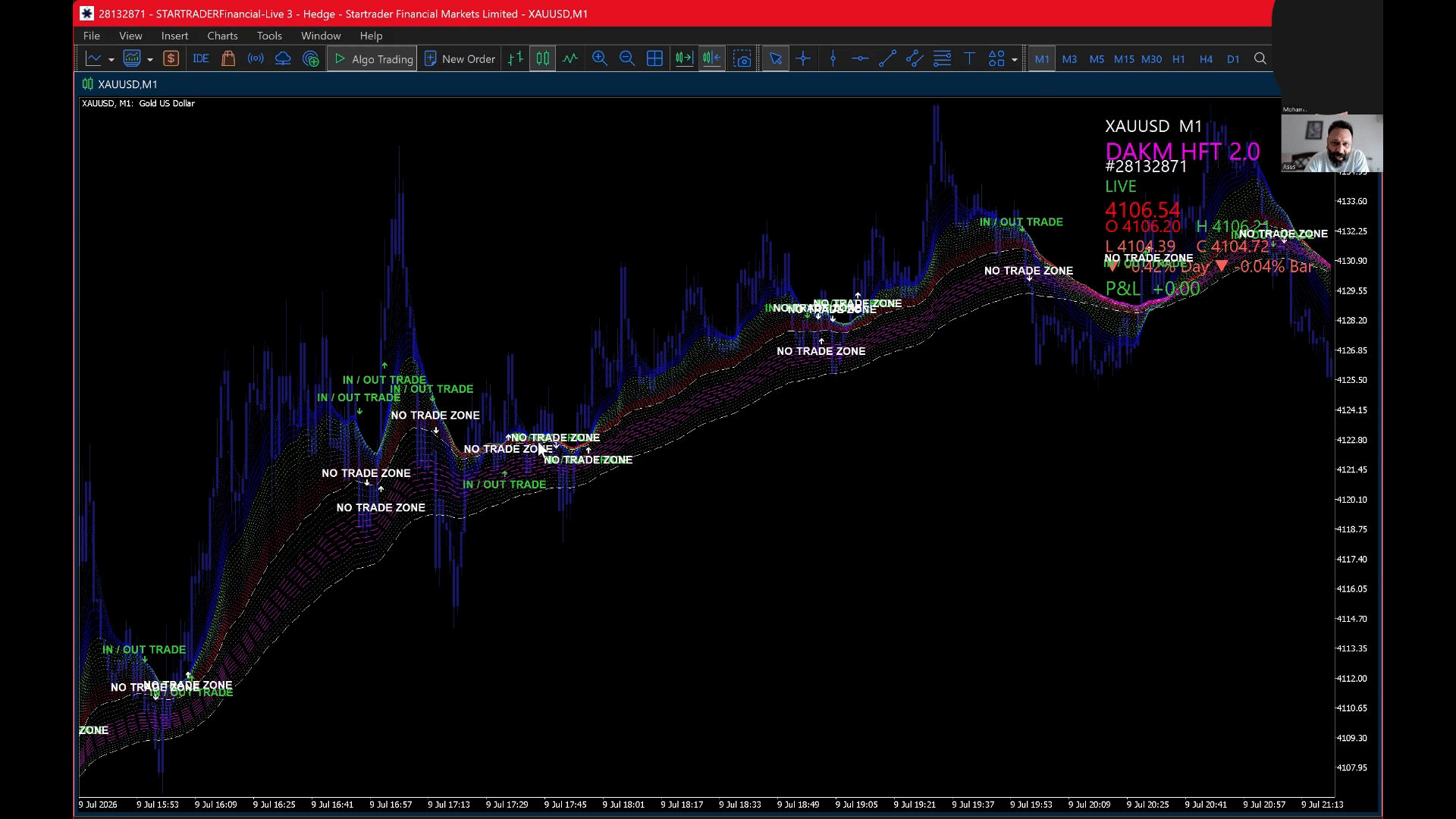Take a chart screenshot with camera icon
Screen dimensions: 1456x819
[742, 58]
